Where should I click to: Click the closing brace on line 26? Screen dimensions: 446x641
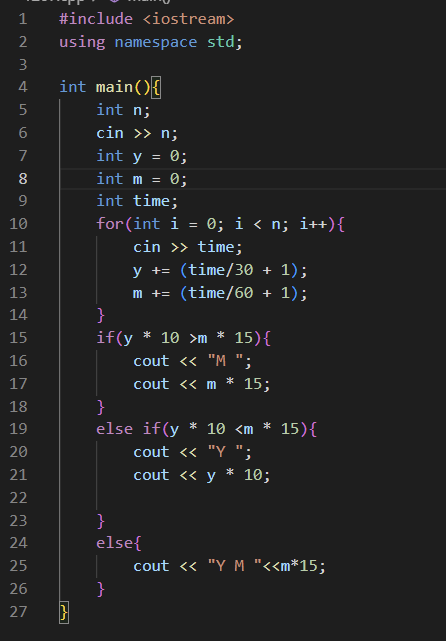(101, 589)
